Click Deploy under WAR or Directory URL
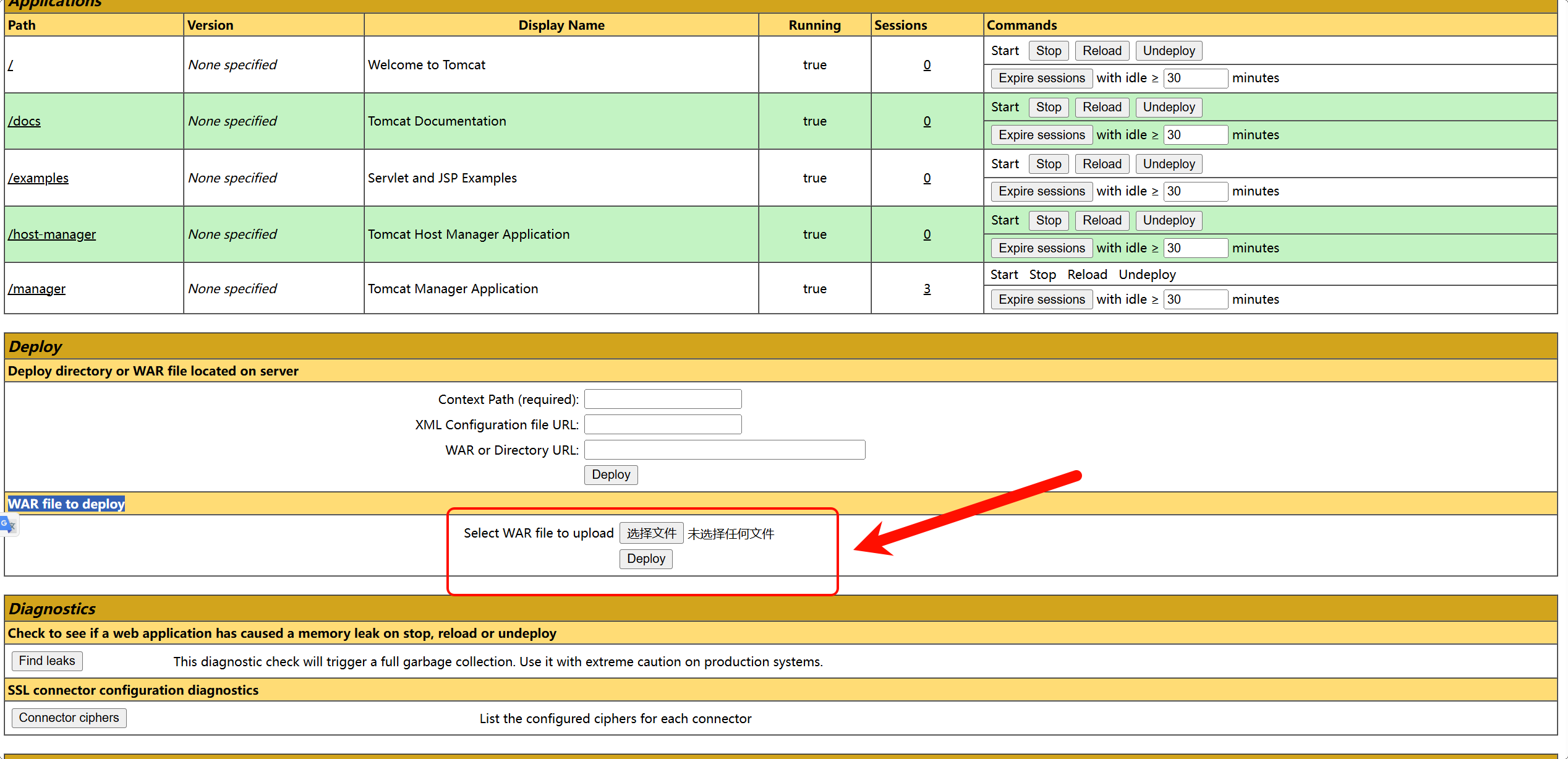The width and height of the screenshot is (1568, 759). coord(610,474)
